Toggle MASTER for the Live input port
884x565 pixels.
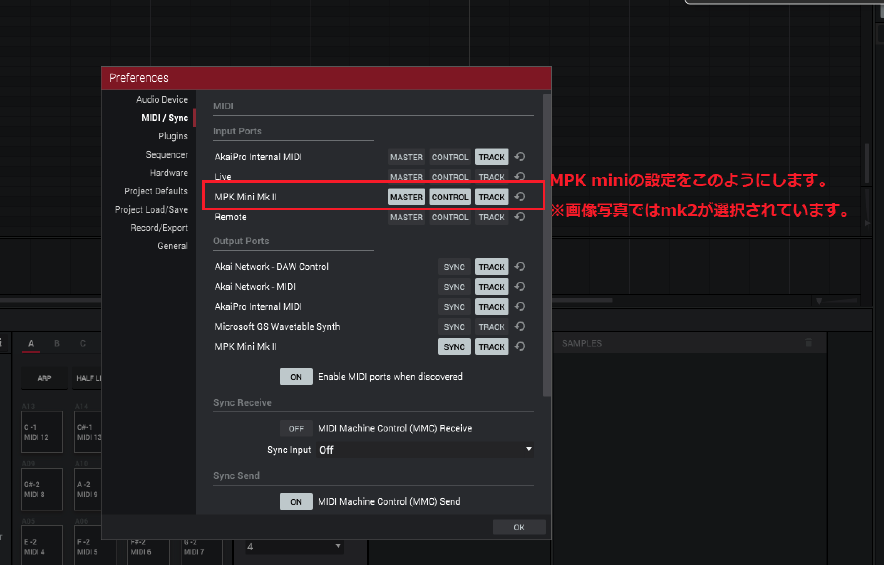[x=406, y=176]
